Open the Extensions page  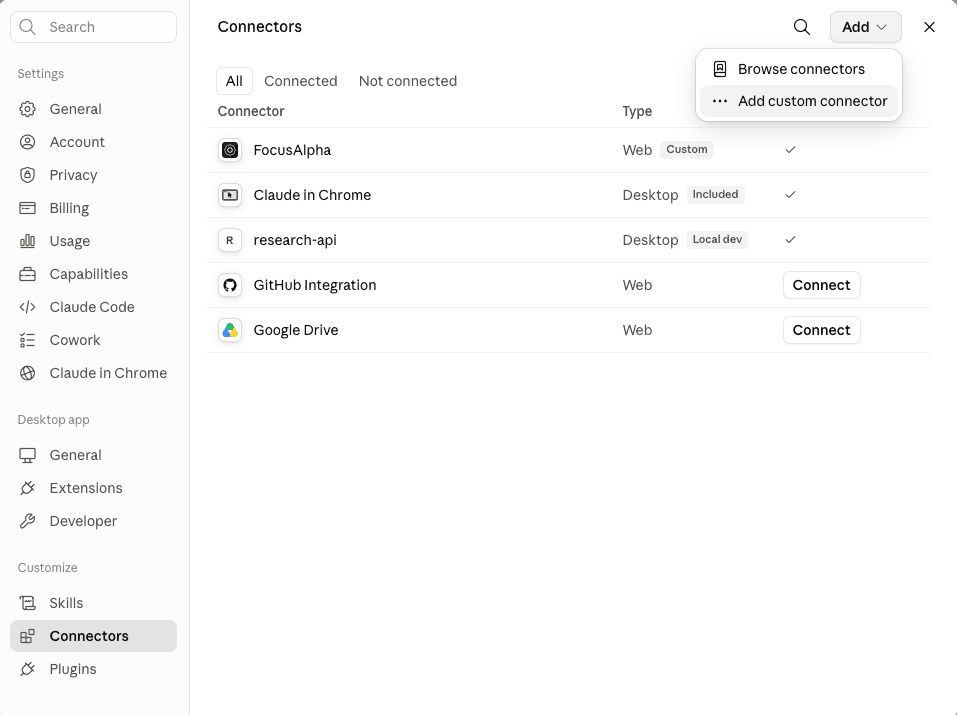[x=93, y=488]
